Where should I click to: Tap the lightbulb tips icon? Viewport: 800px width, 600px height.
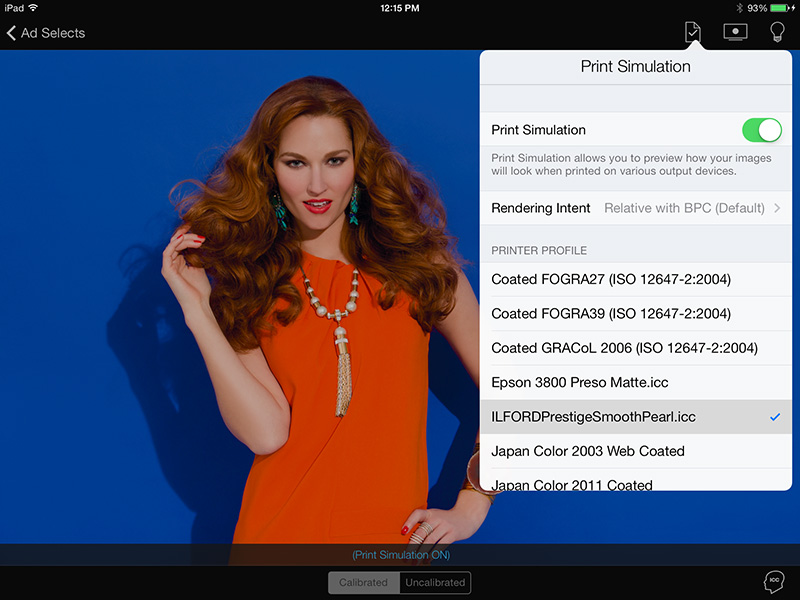coord(777,32)
